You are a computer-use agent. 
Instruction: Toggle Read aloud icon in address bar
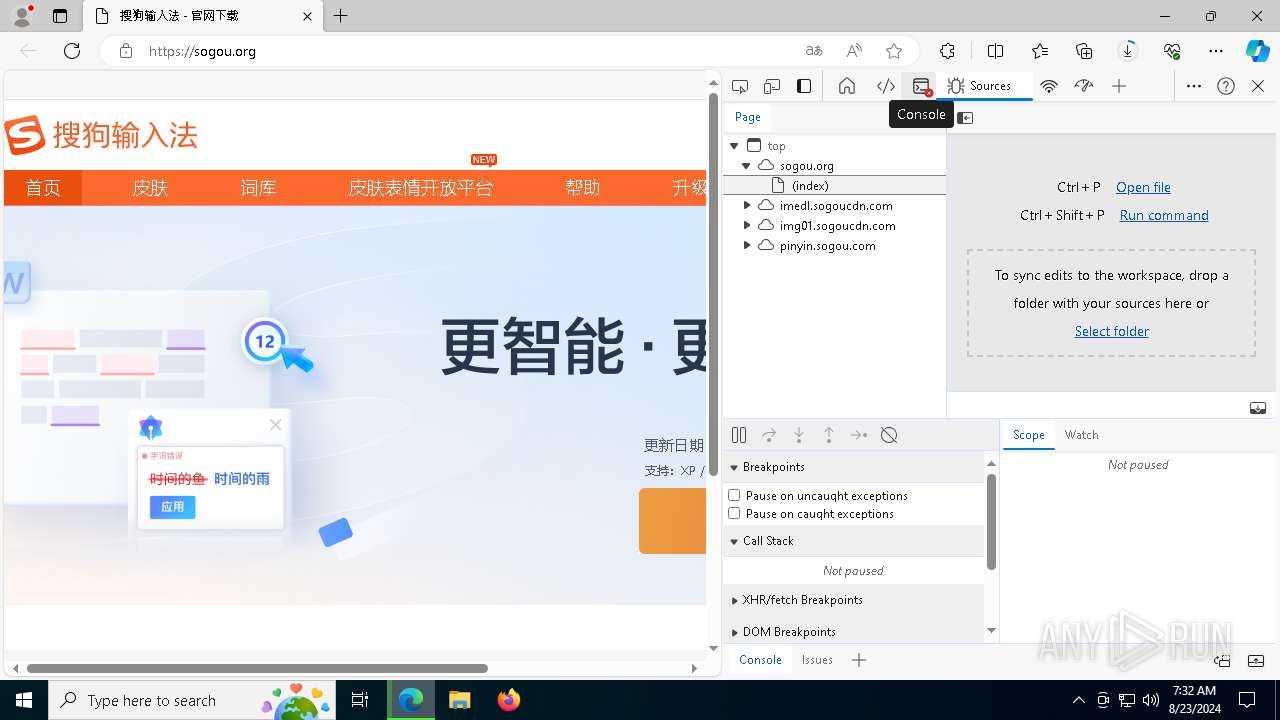[x=854, y=51]
